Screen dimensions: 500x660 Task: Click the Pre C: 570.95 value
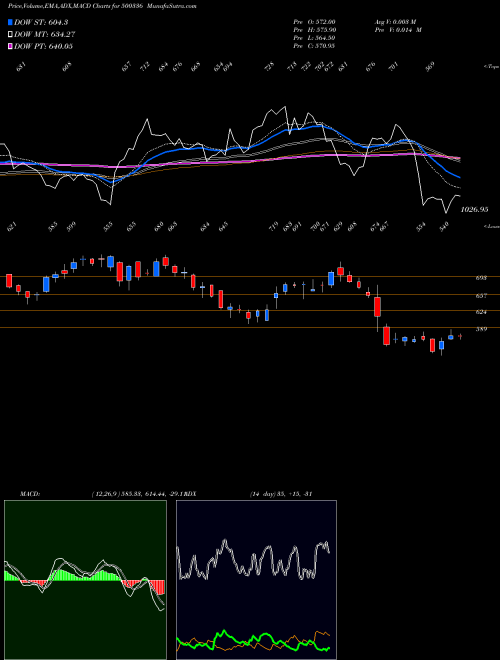(314, 46)
